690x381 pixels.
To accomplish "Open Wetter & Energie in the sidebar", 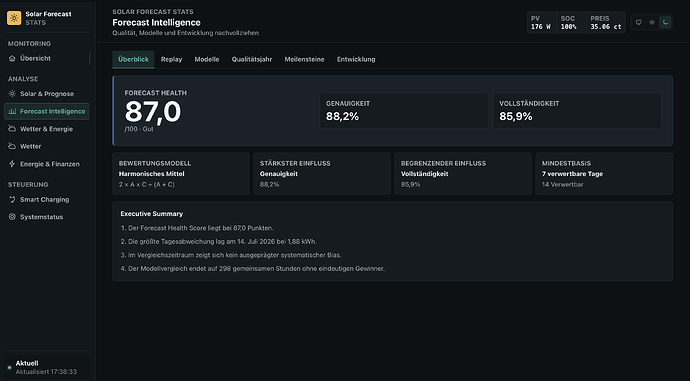I will pyautogui.click(x=47, y=129).
